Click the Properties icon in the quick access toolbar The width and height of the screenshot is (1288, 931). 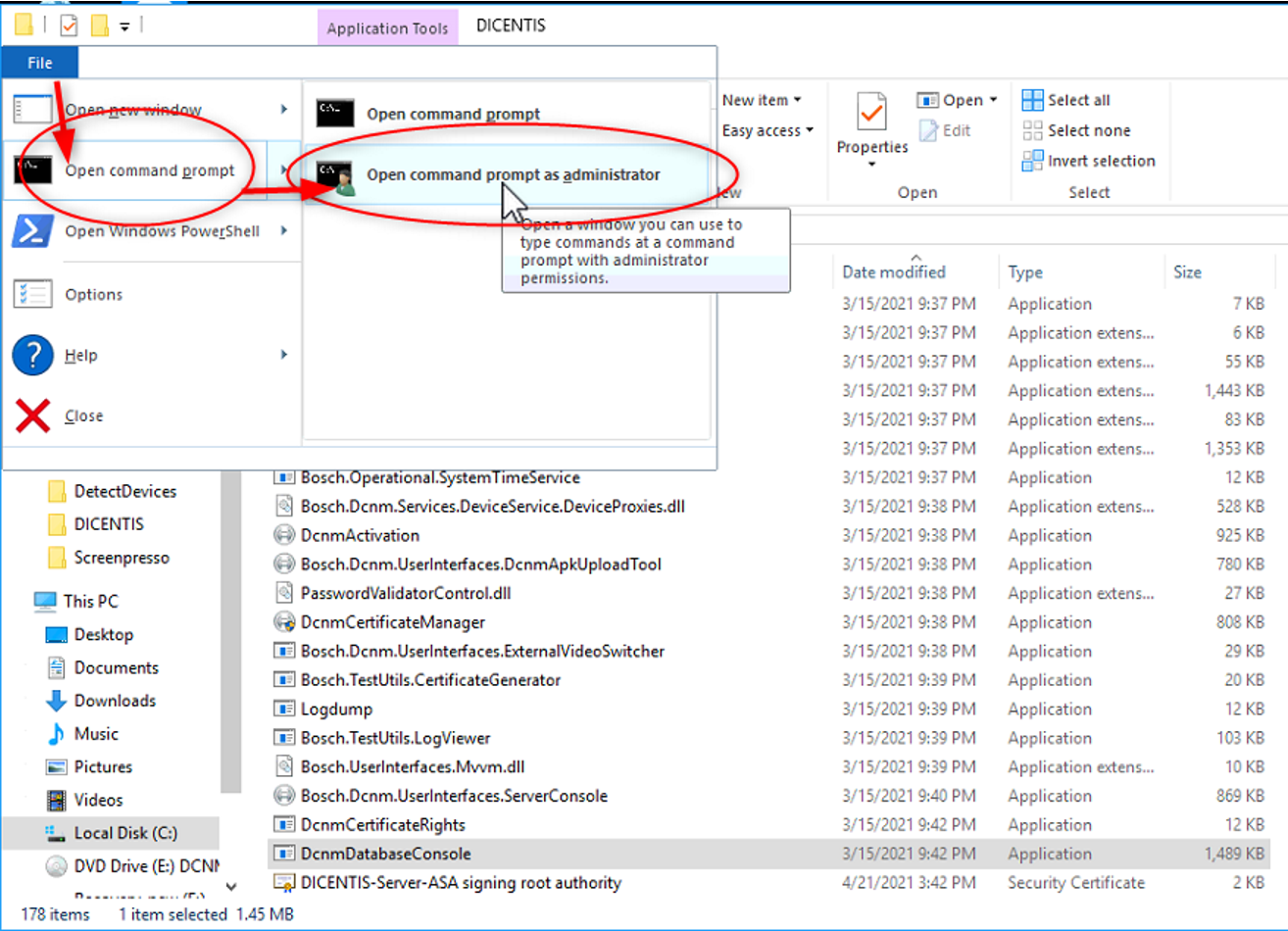[69, 25]
